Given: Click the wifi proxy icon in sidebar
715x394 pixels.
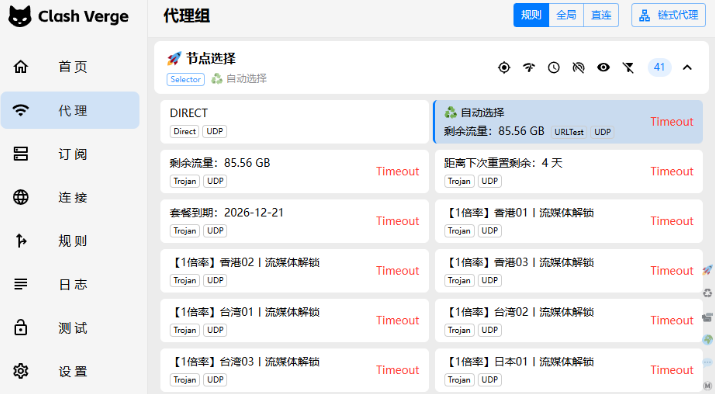Looking at the screenshot, I should coord(21,110).
